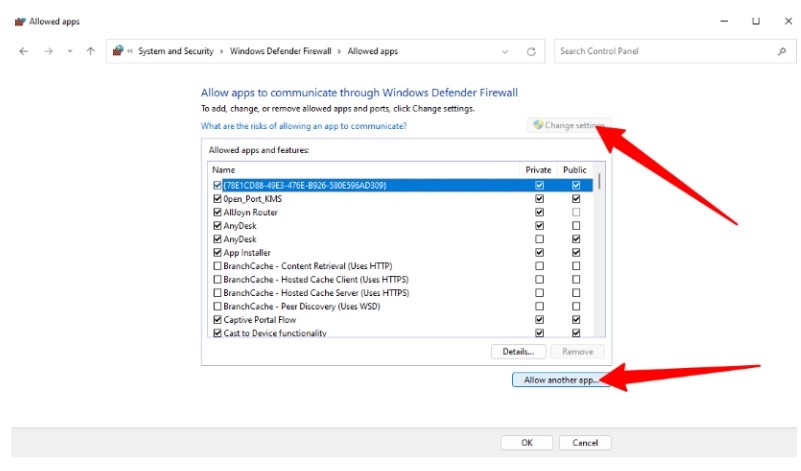Close the Allowed apps window
This screenshot has width=801, height=471.
pyautogui.click(x=788, y=21)
